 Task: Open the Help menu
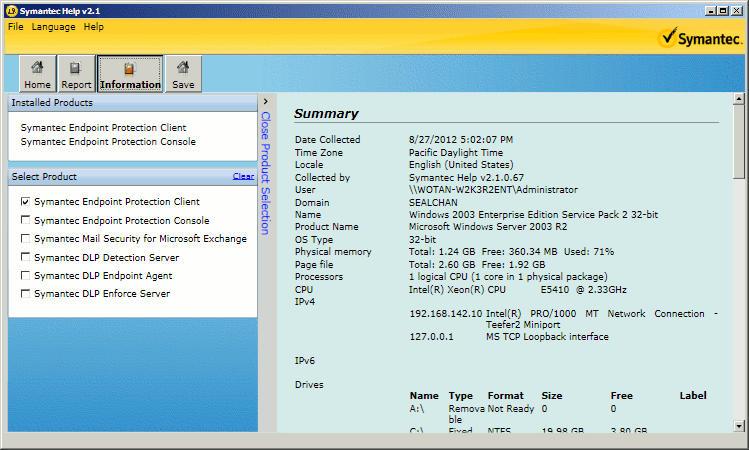point(94,27)
